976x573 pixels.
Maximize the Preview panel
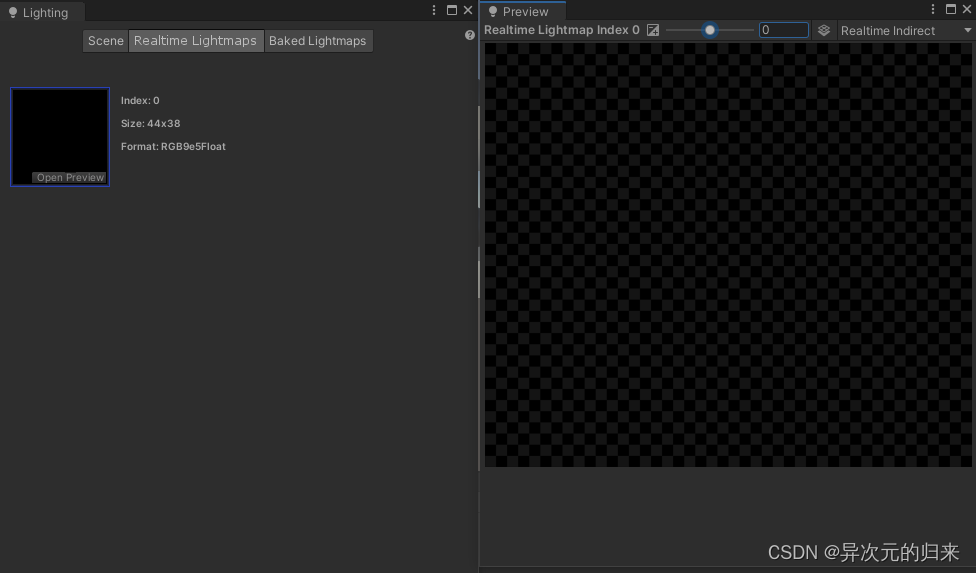[x=950, y=9]
